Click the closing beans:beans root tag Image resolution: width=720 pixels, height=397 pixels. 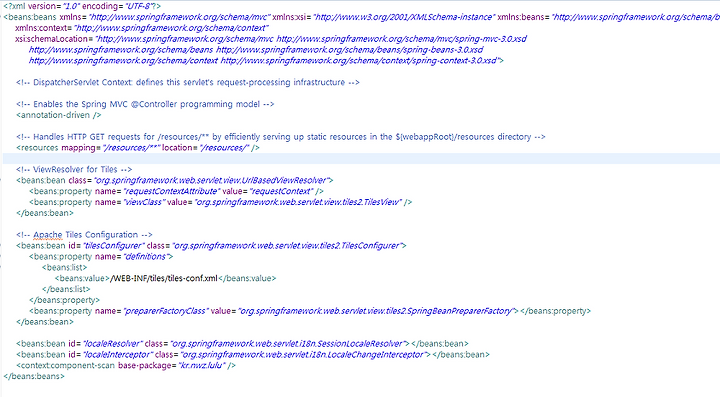pos(34,376)
